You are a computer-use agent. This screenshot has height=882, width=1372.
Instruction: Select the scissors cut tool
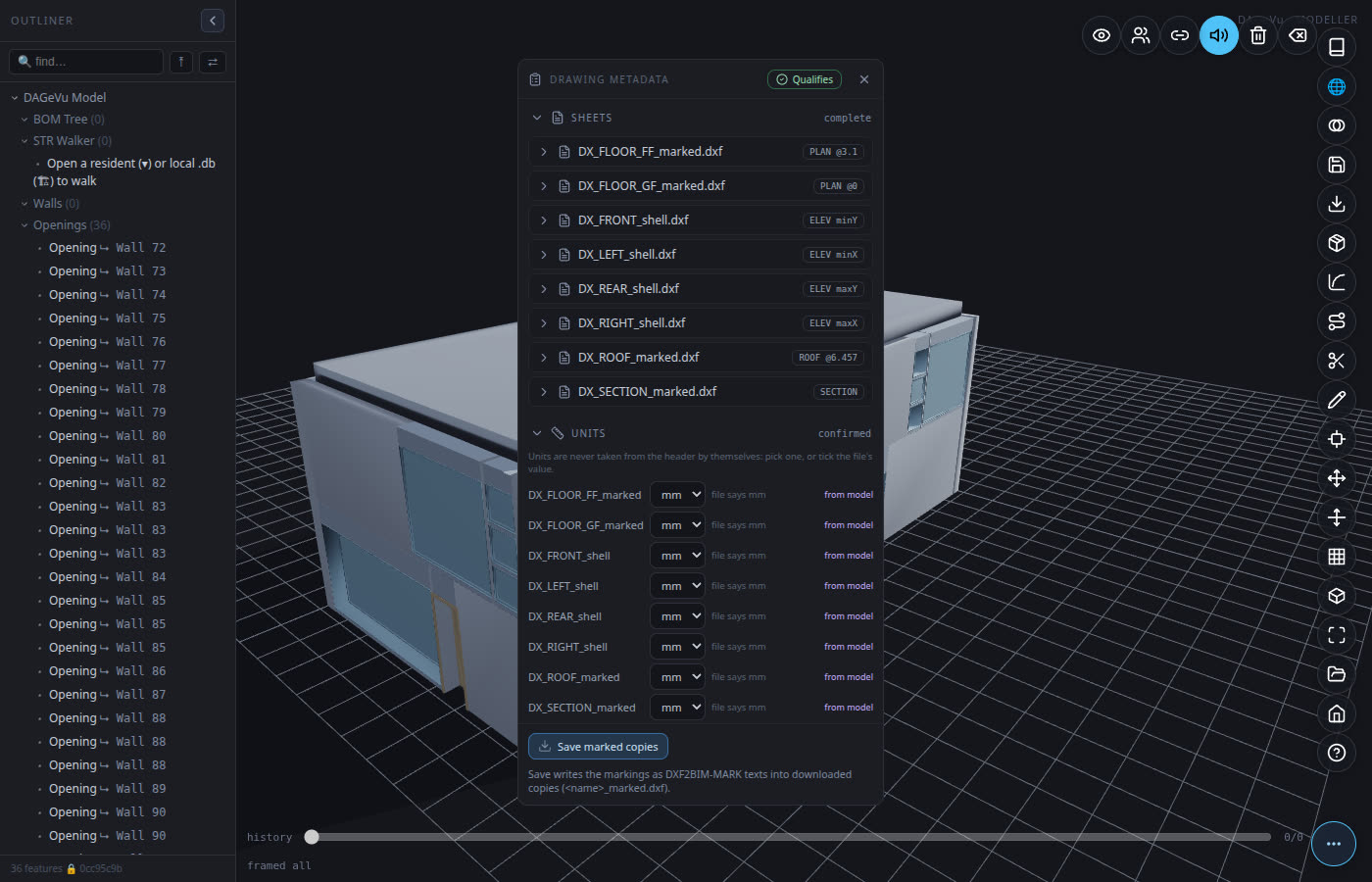click(x=1337, y=361)
